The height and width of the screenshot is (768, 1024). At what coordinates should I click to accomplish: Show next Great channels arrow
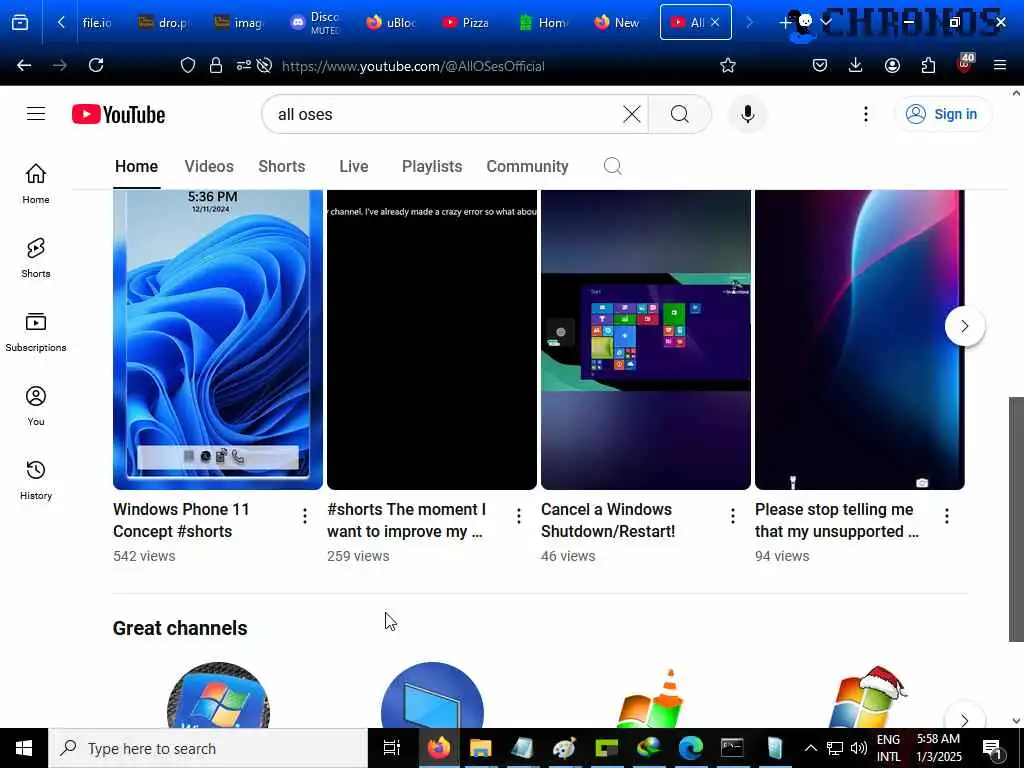tap(965, 718)
